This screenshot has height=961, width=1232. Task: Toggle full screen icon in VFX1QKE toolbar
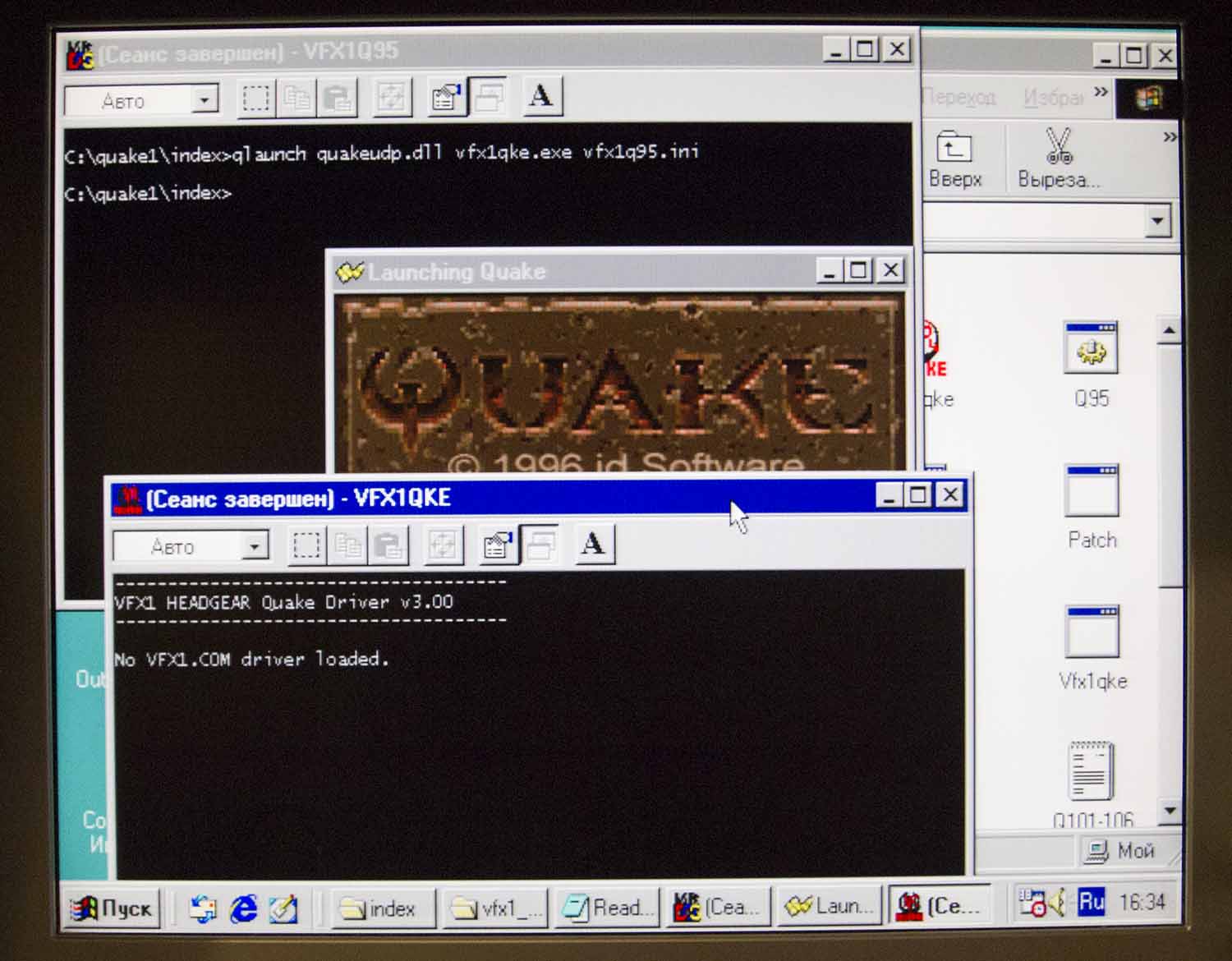(x=444, y=545)
